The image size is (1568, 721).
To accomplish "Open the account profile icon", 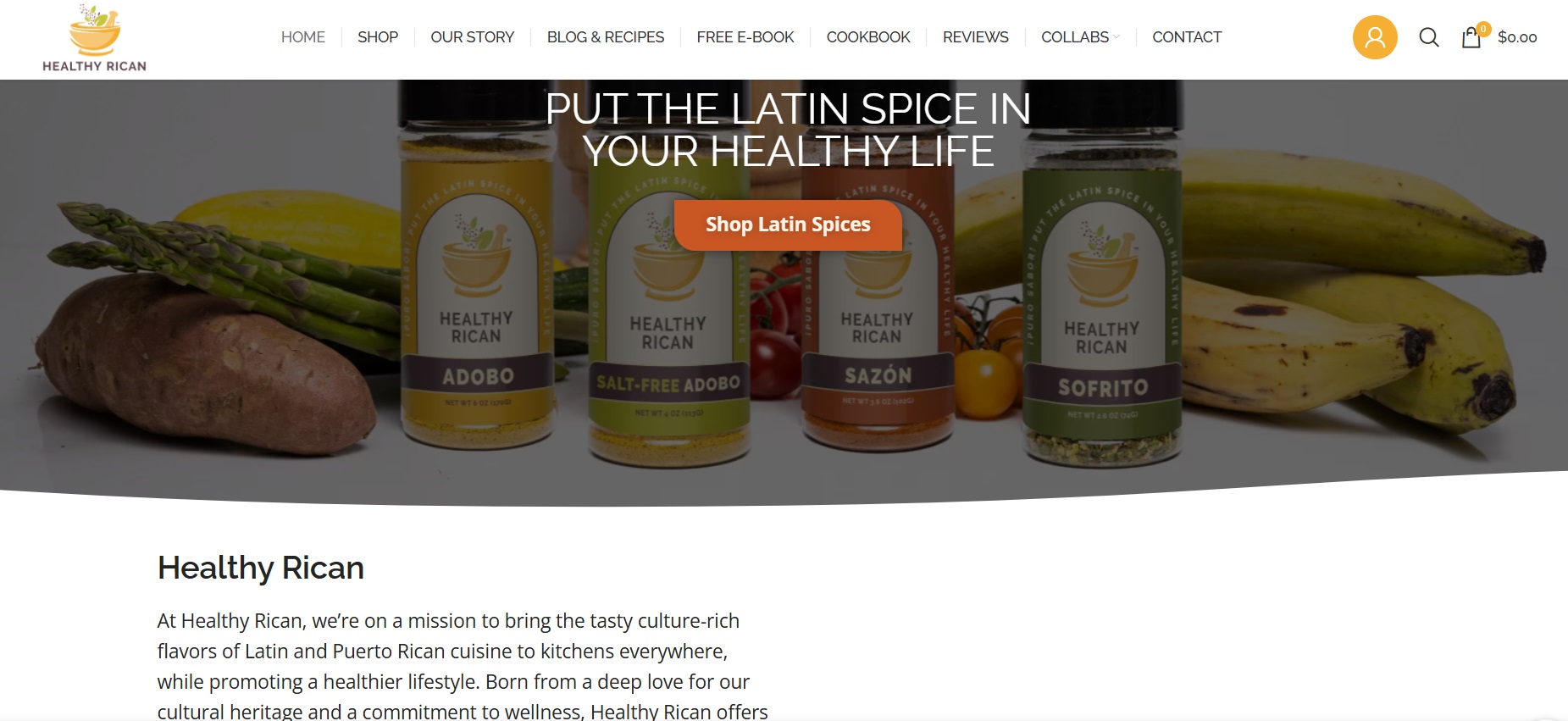I will (x=1374, y=37).
